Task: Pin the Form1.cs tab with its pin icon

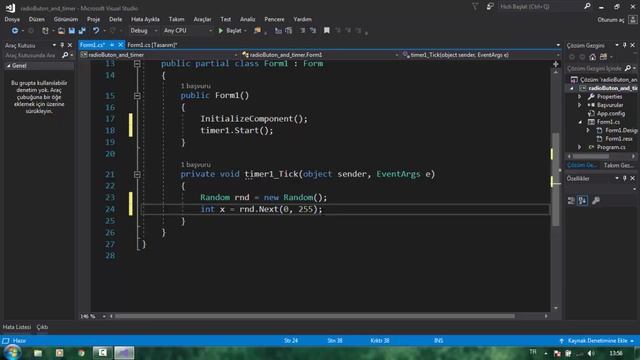Action: pyautogui.click(x=112, y=45)
